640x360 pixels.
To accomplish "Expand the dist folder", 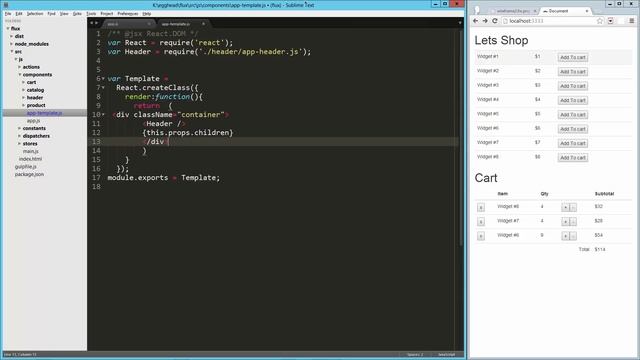I will click(x=11, y=36).
